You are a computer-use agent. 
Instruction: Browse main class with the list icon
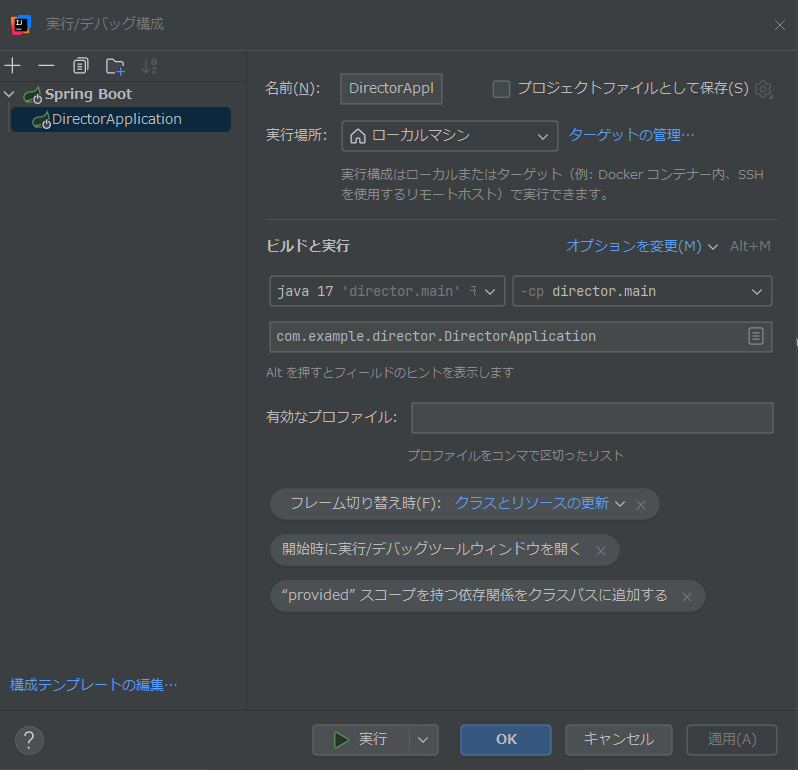point(756,336)
